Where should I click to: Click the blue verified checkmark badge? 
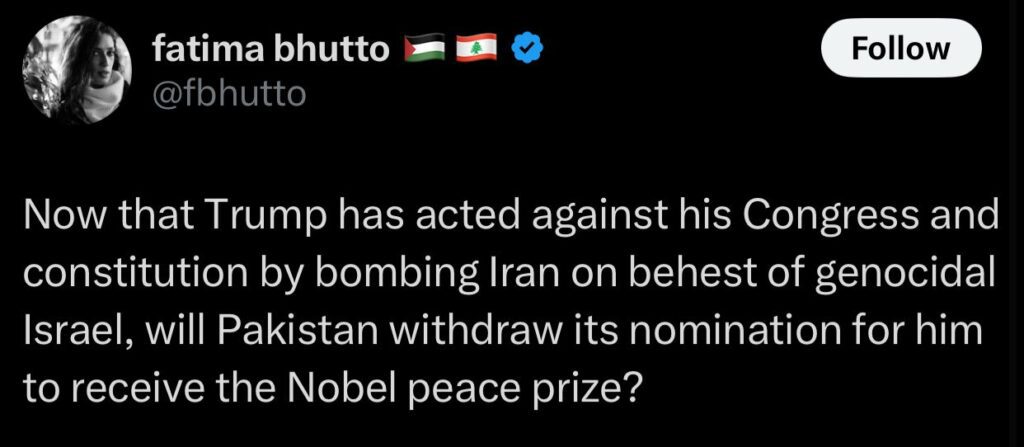tap(526, 48)
